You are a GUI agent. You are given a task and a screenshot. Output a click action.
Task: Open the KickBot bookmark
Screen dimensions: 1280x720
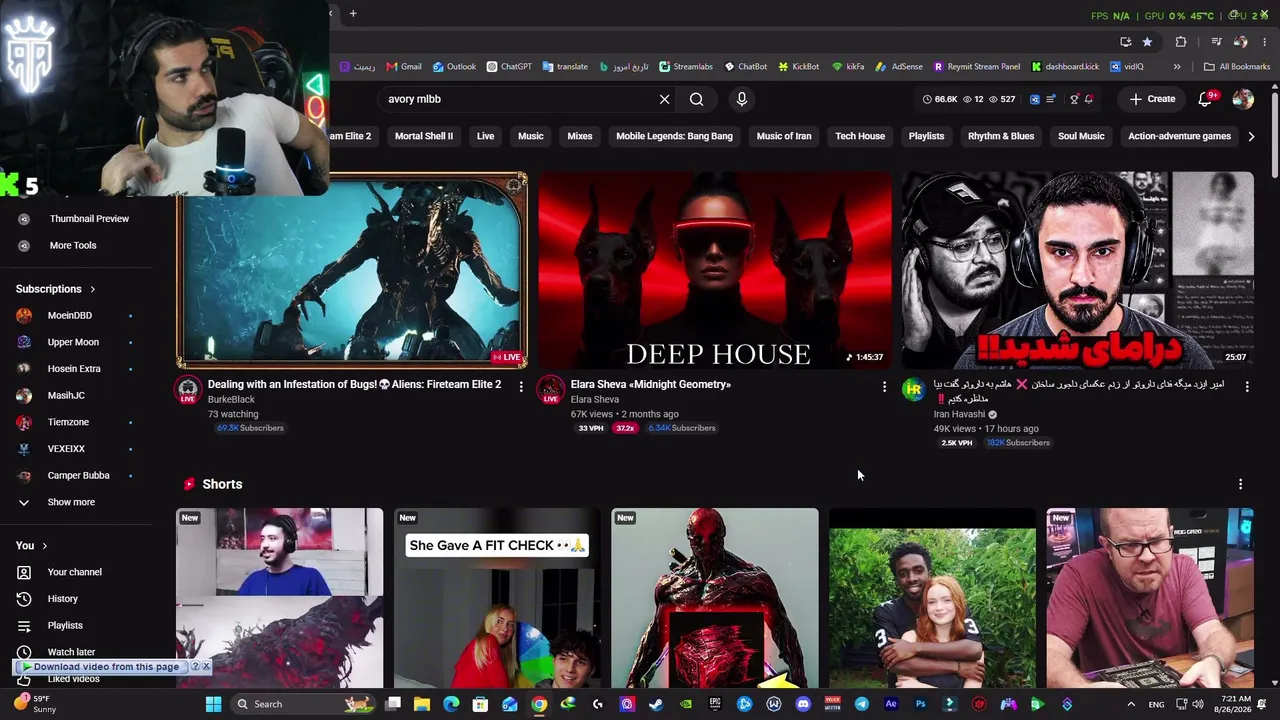click(x=799, y=67)
